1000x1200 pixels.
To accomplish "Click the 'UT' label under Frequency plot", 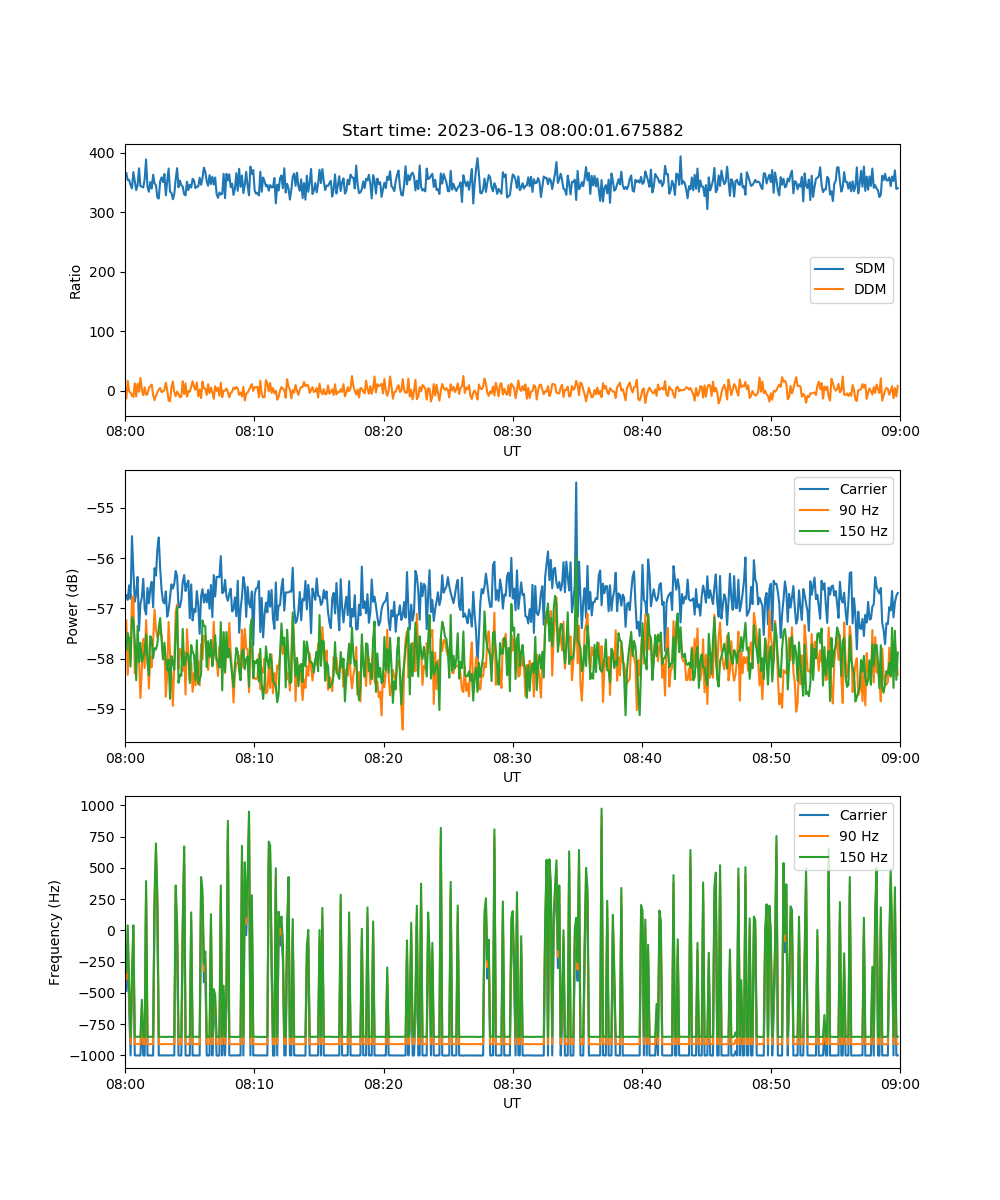I will 512,1103.
